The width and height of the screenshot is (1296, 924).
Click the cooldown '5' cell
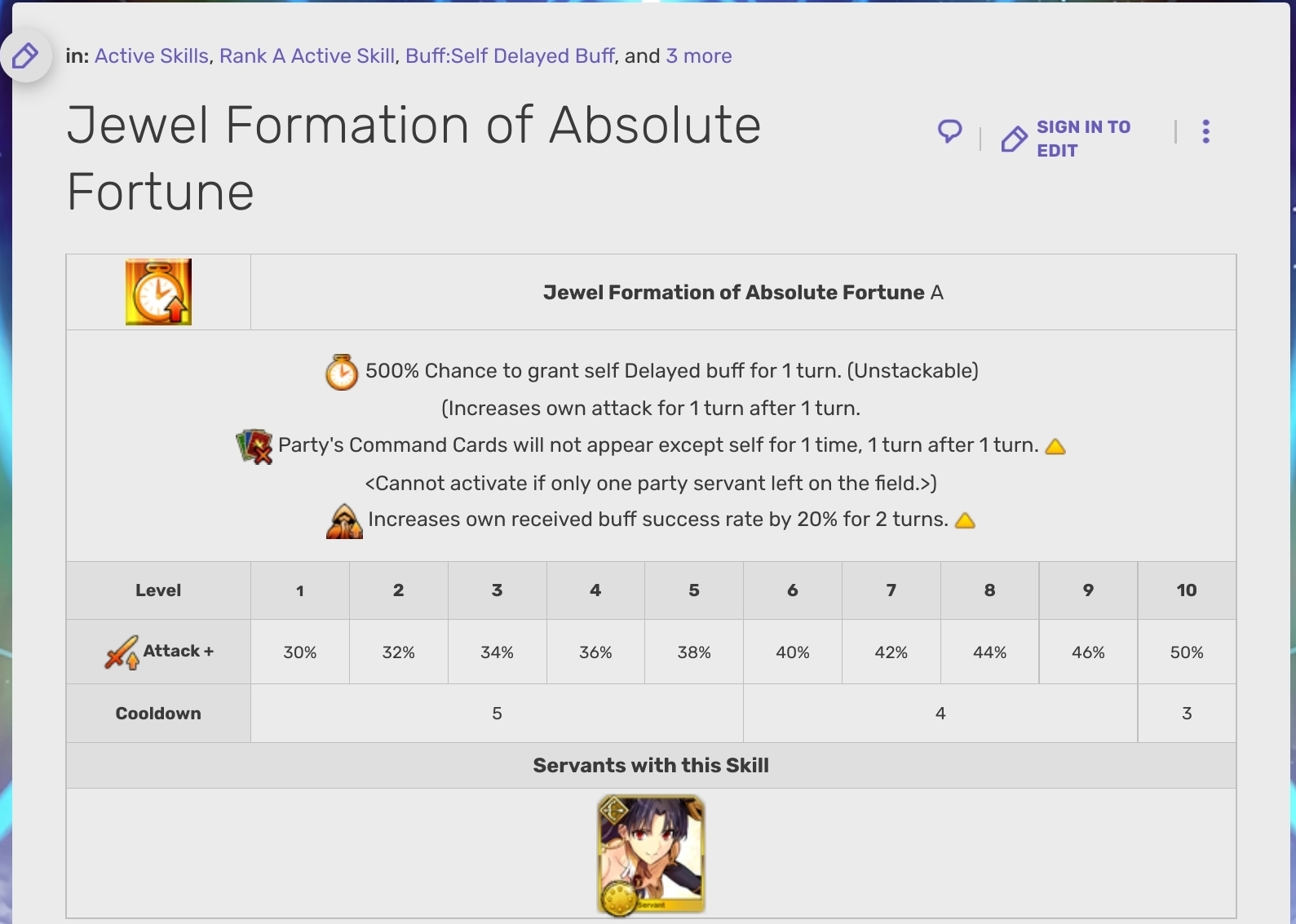click(498, 714)
